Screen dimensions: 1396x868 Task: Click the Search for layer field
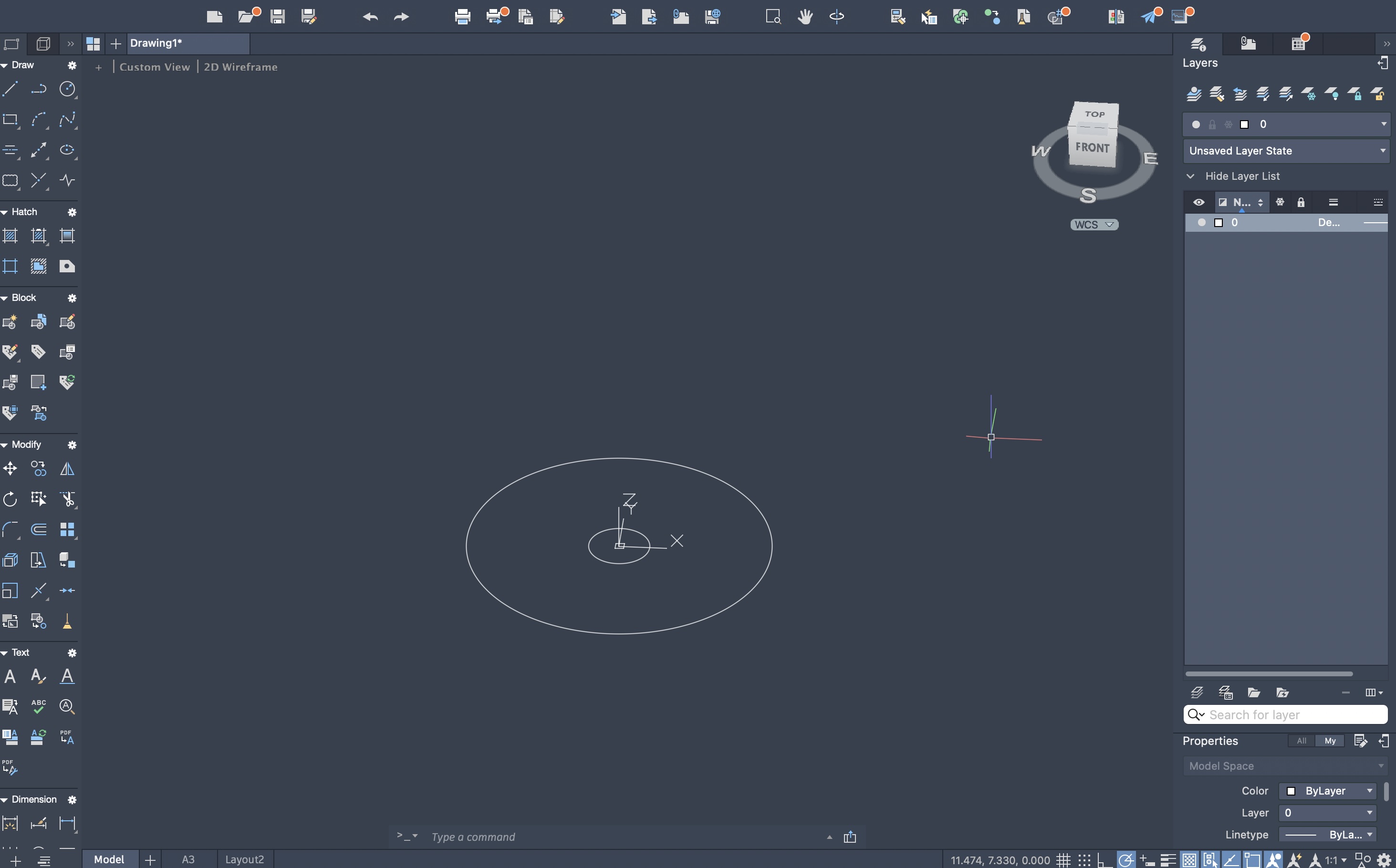pos(1292,715)
